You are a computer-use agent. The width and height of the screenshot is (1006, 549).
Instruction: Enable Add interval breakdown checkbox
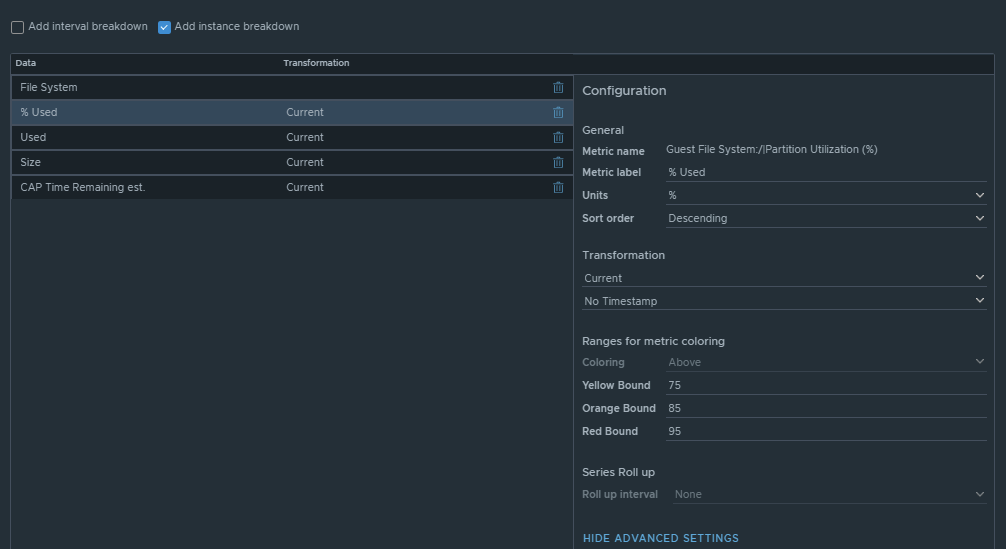tap(18, 27)
